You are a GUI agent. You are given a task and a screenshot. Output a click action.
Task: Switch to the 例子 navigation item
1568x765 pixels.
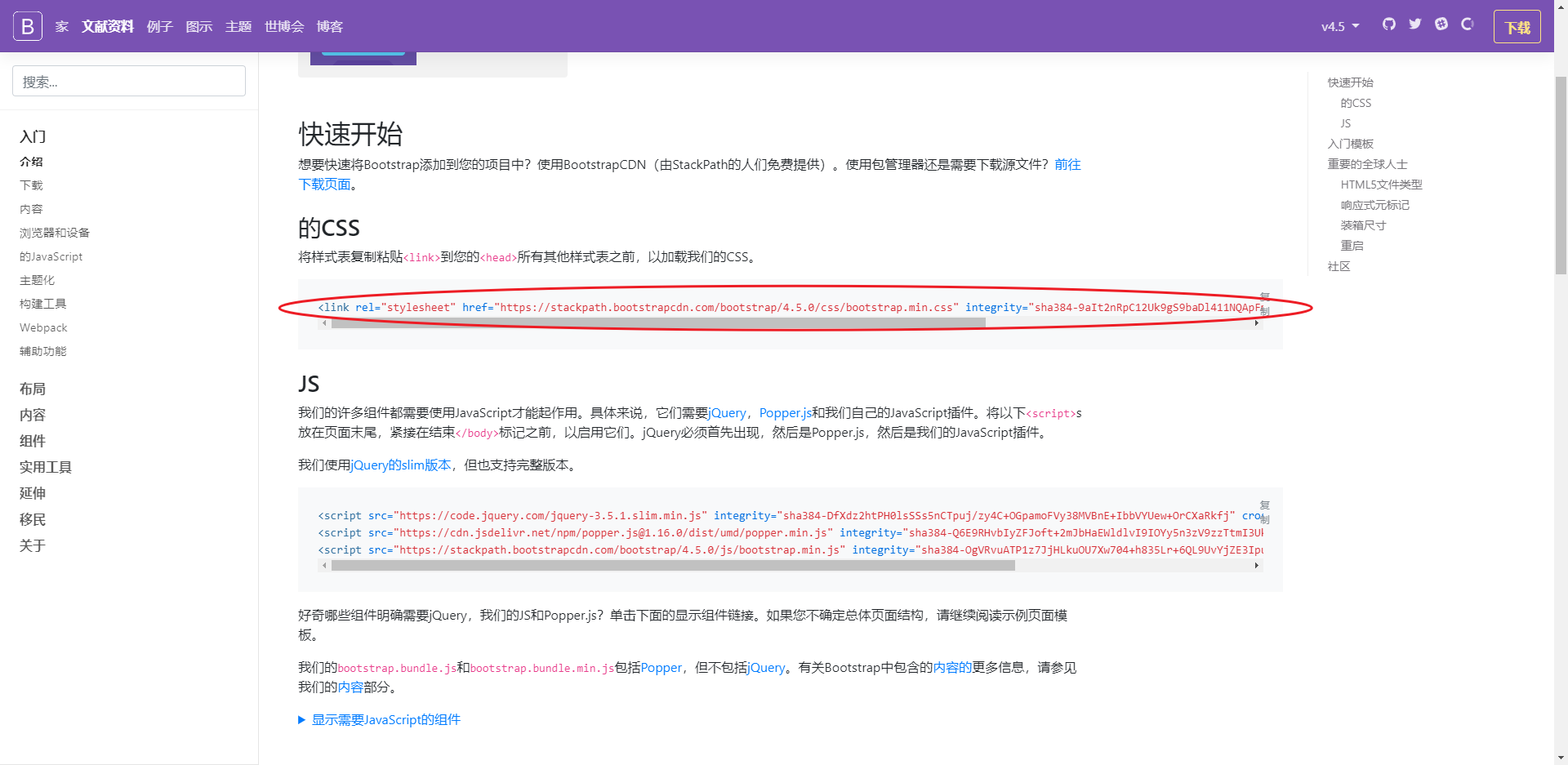pyautogui.click(x=159, y=26)
